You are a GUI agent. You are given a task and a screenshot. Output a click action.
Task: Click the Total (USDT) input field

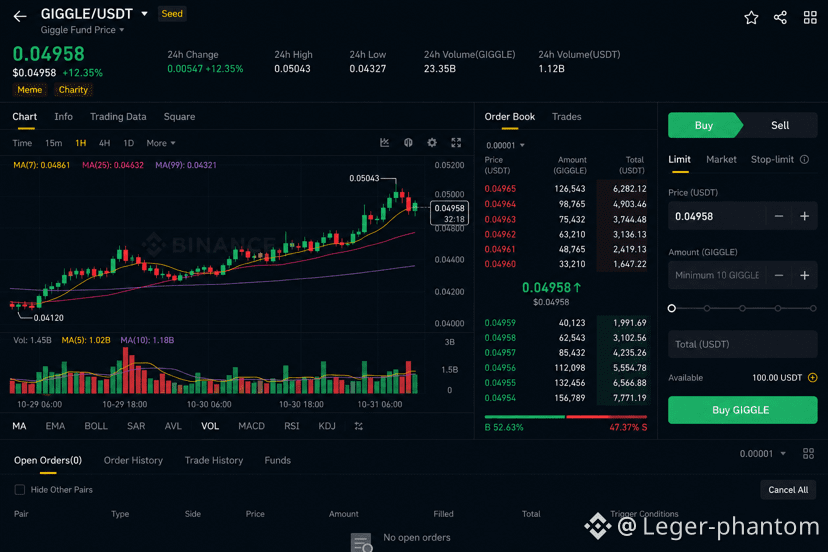pyautogui.click(x=742, y=344)
